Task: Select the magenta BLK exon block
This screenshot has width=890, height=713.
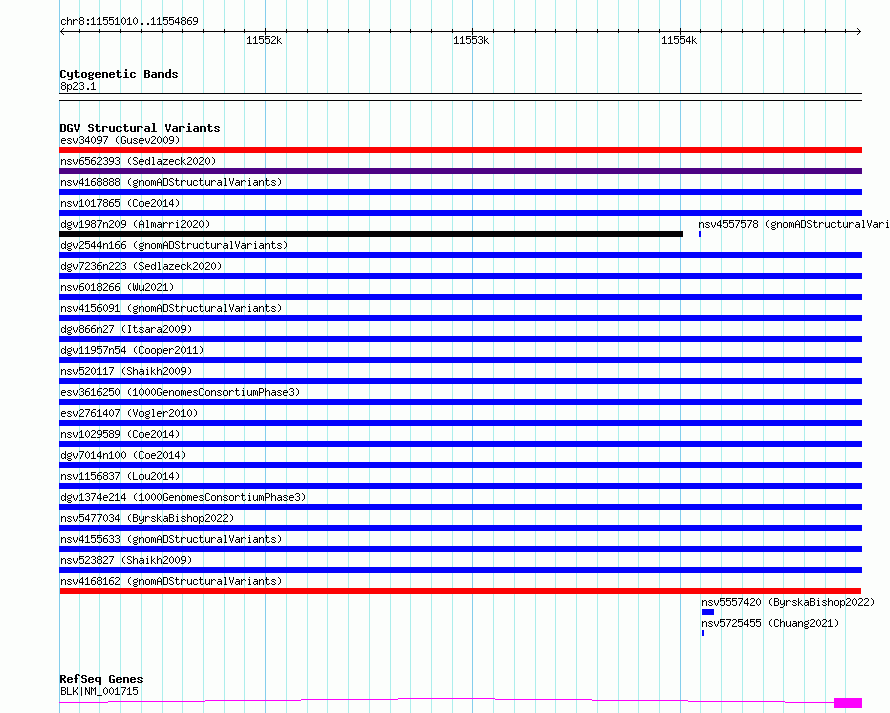Action: 848,703
